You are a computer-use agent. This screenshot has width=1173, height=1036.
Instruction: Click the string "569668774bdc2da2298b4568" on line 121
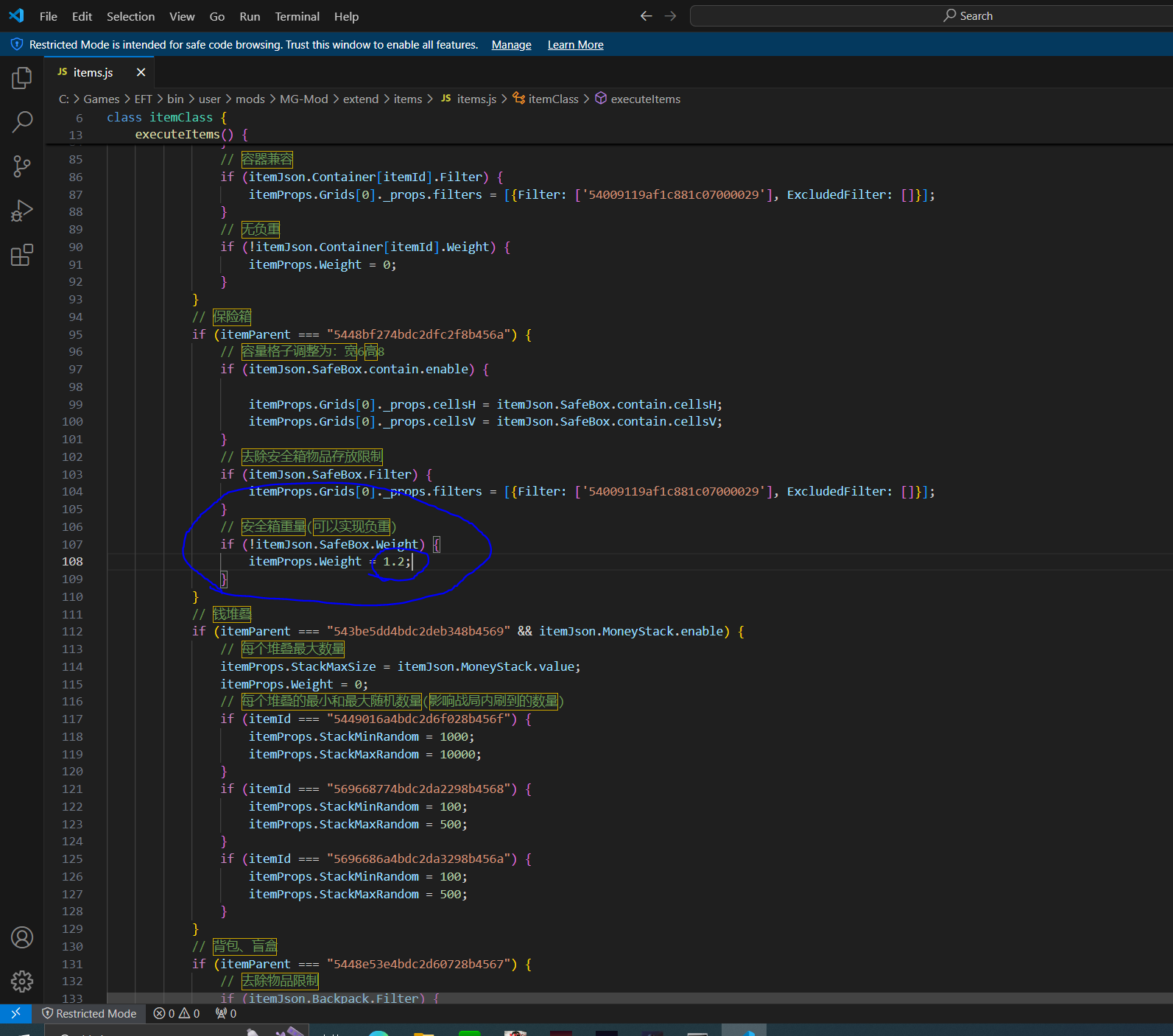click(419, 789)
